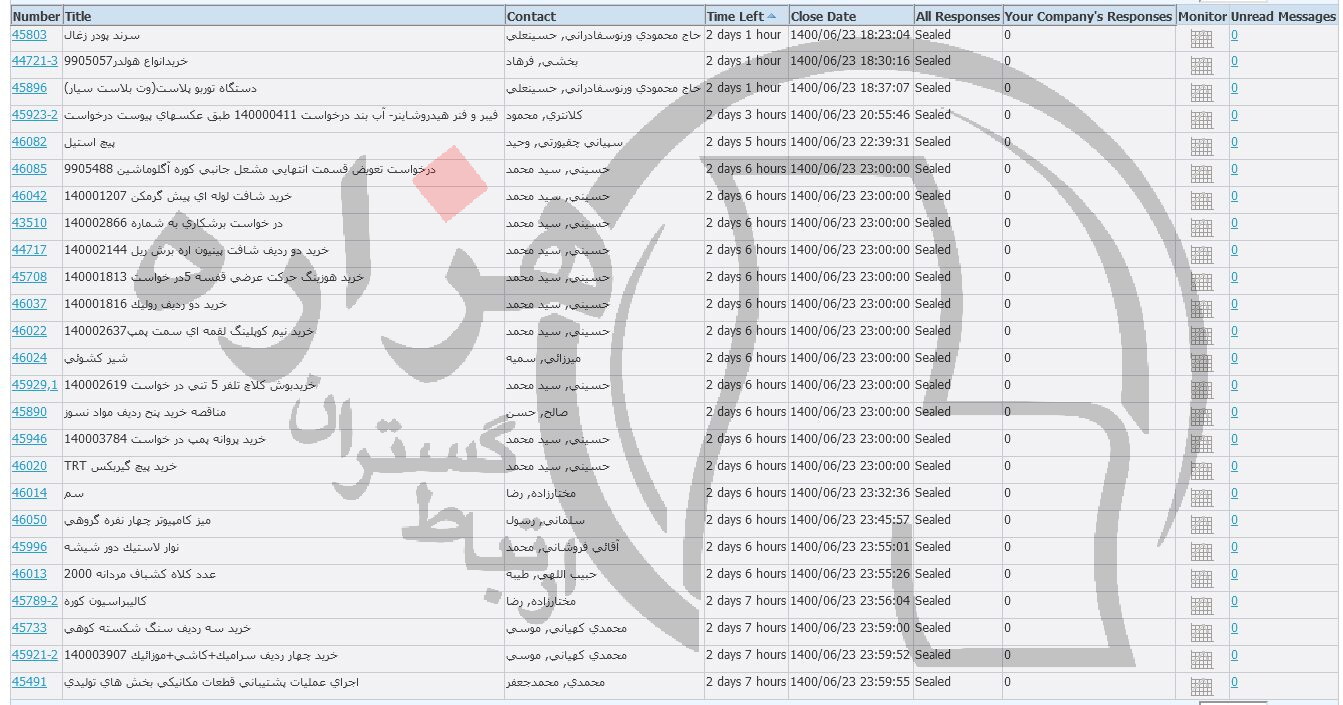
Task: Click the Number column header
Action: pos(36,16)
